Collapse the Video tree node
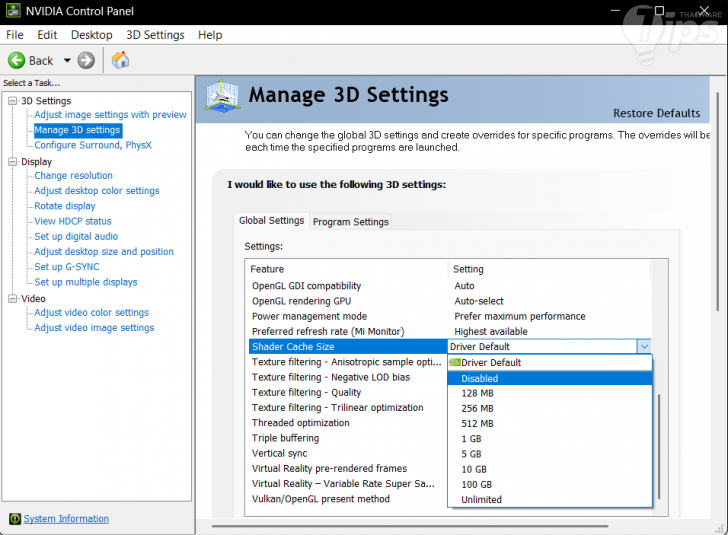This screenshot has height=535, width=728. pos(13,299)
